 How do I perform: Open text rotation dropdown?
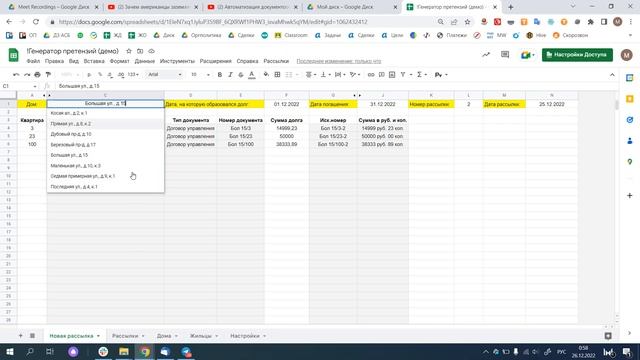point(355,75)
